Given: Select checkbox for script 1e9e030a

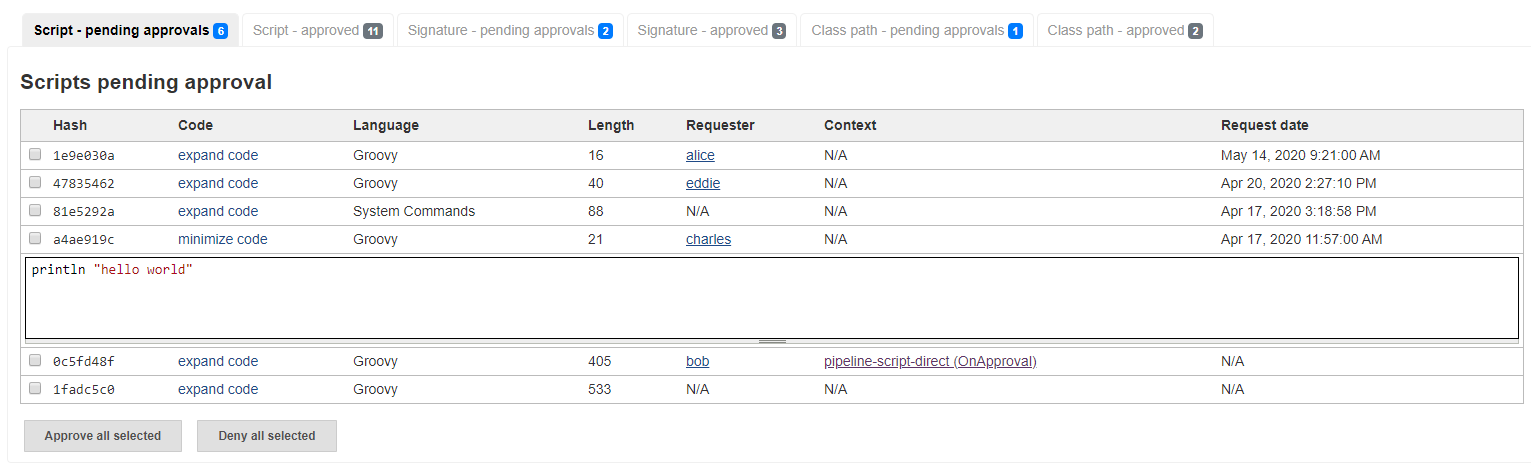Looking at the screenshot, I should click(x=35, y=155).
